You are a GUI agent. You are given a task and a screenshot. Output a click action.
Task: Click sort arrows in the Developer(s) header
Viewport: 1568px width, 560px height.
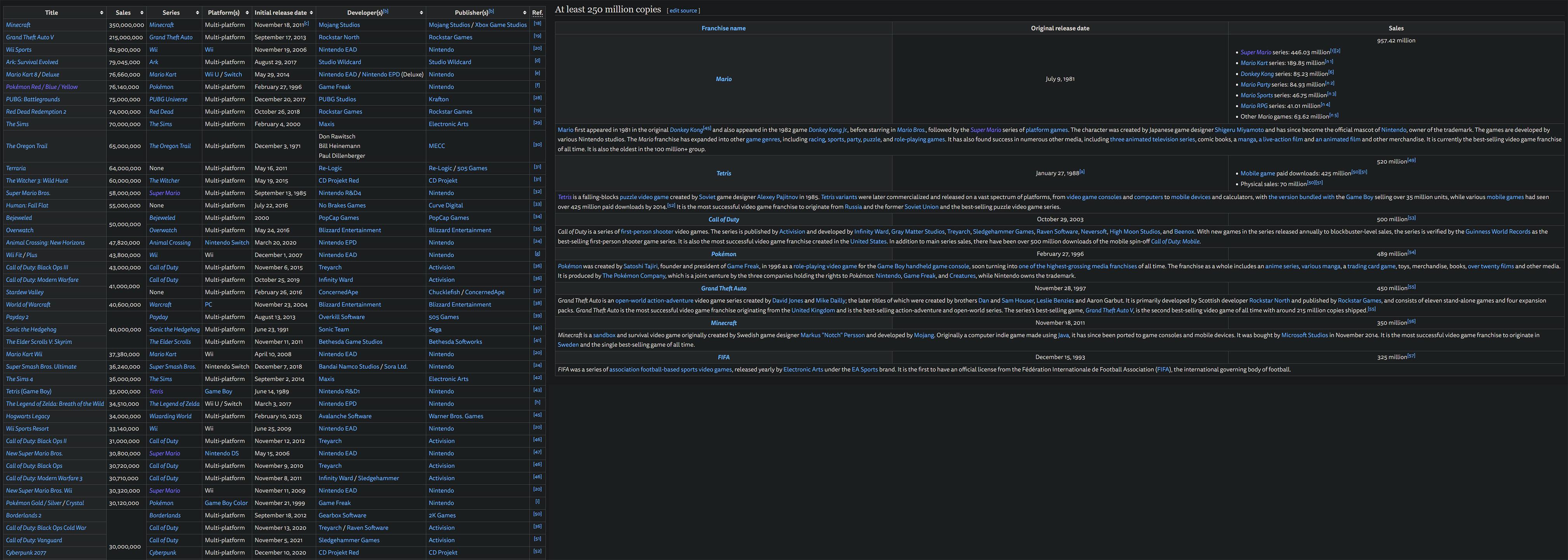421,13
